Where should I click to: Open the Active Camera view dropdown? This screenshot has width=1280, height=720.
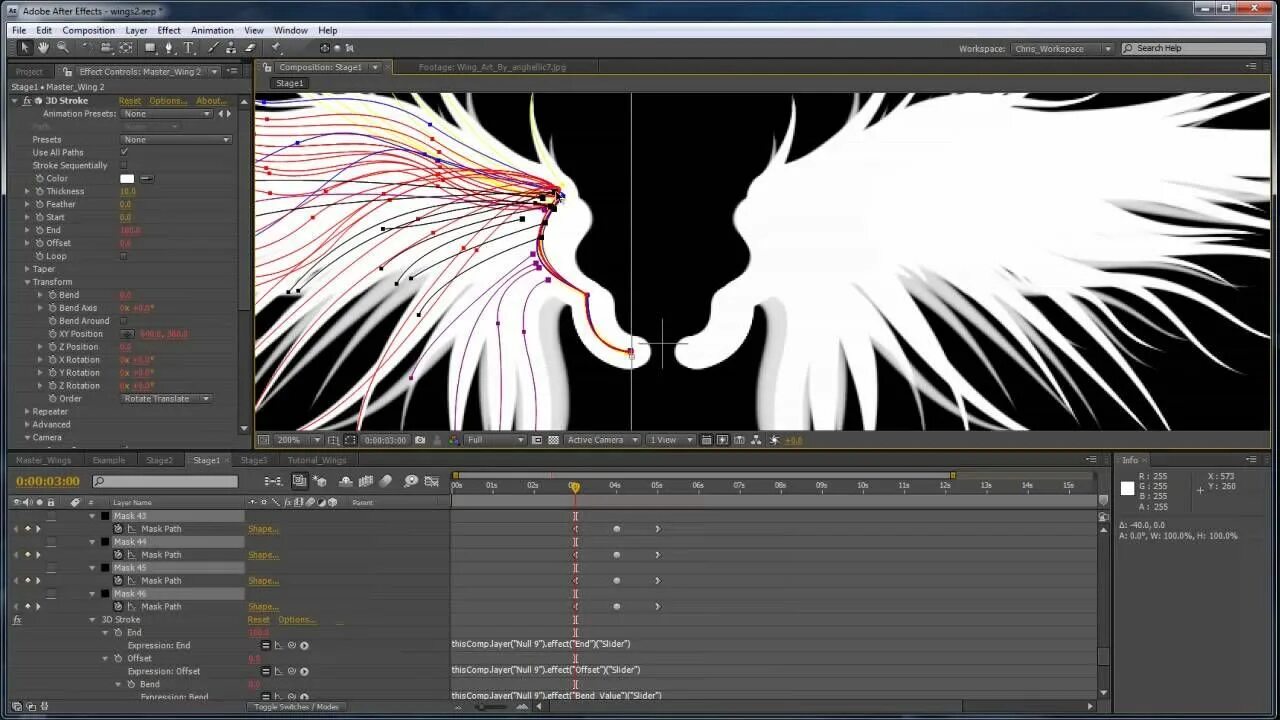603,440
